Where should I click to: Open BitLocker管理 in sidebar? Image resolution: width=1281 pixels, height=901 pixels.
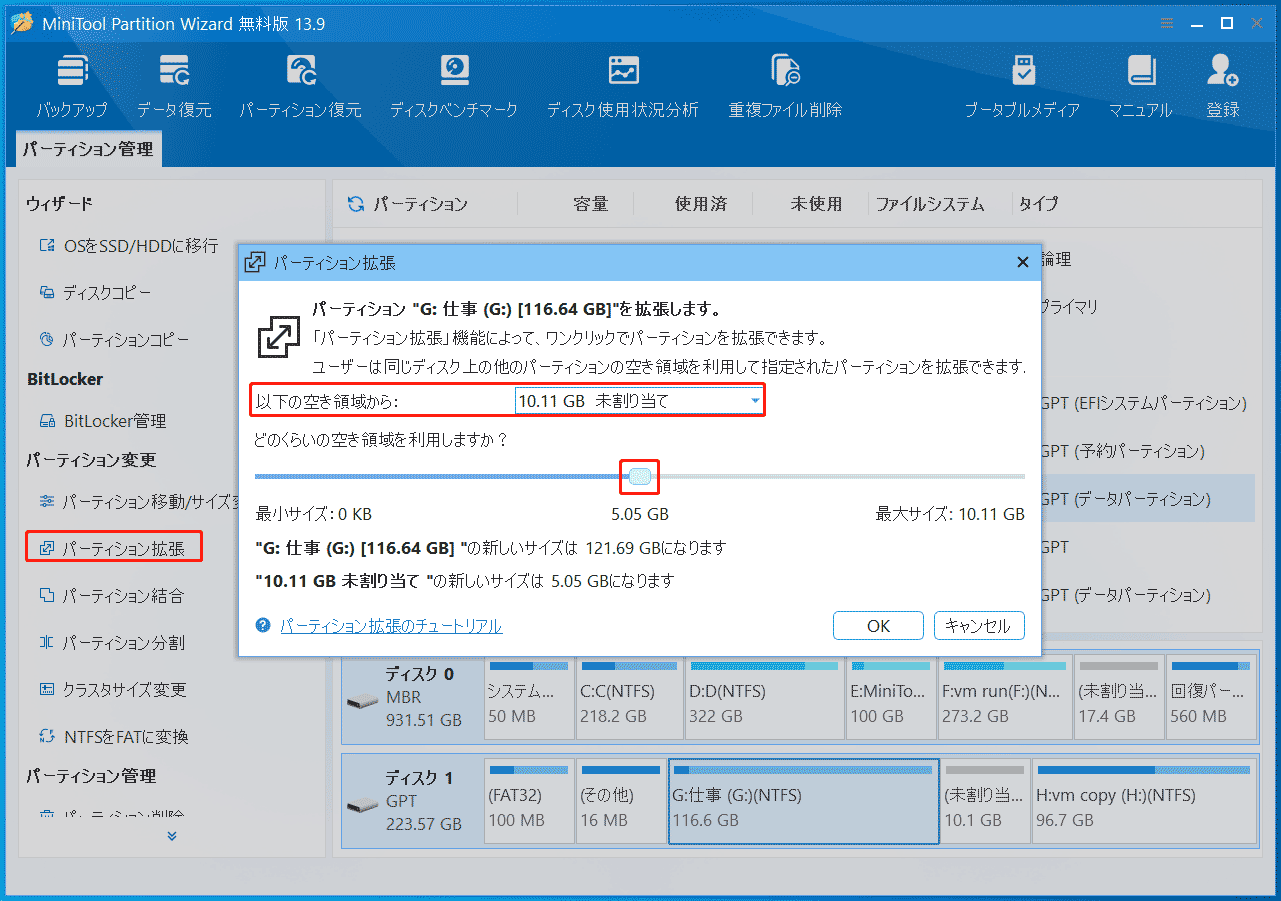pyautogui.click(x=102, y=421)
